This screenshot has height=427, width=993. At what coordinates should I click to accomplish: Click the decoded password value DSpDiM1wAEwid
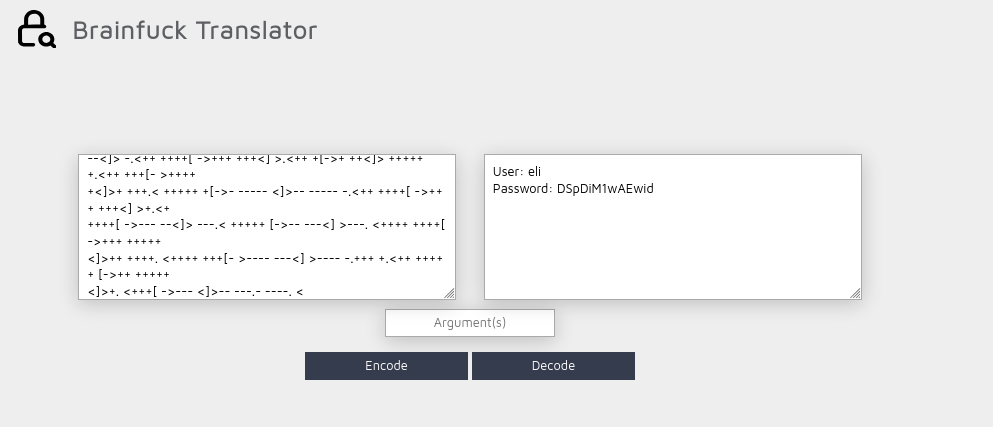[605, 189]
